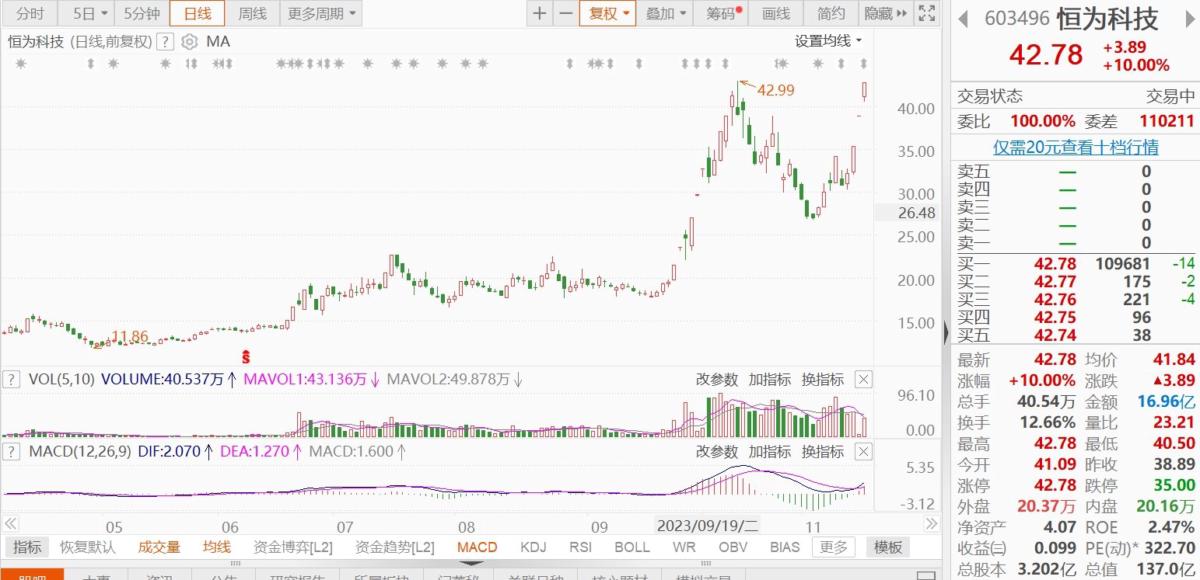Screen dimensions: 1200x580
Task: Switch to 分时 intraday tab
Action: pyautogui.click(x=31, y=14)
